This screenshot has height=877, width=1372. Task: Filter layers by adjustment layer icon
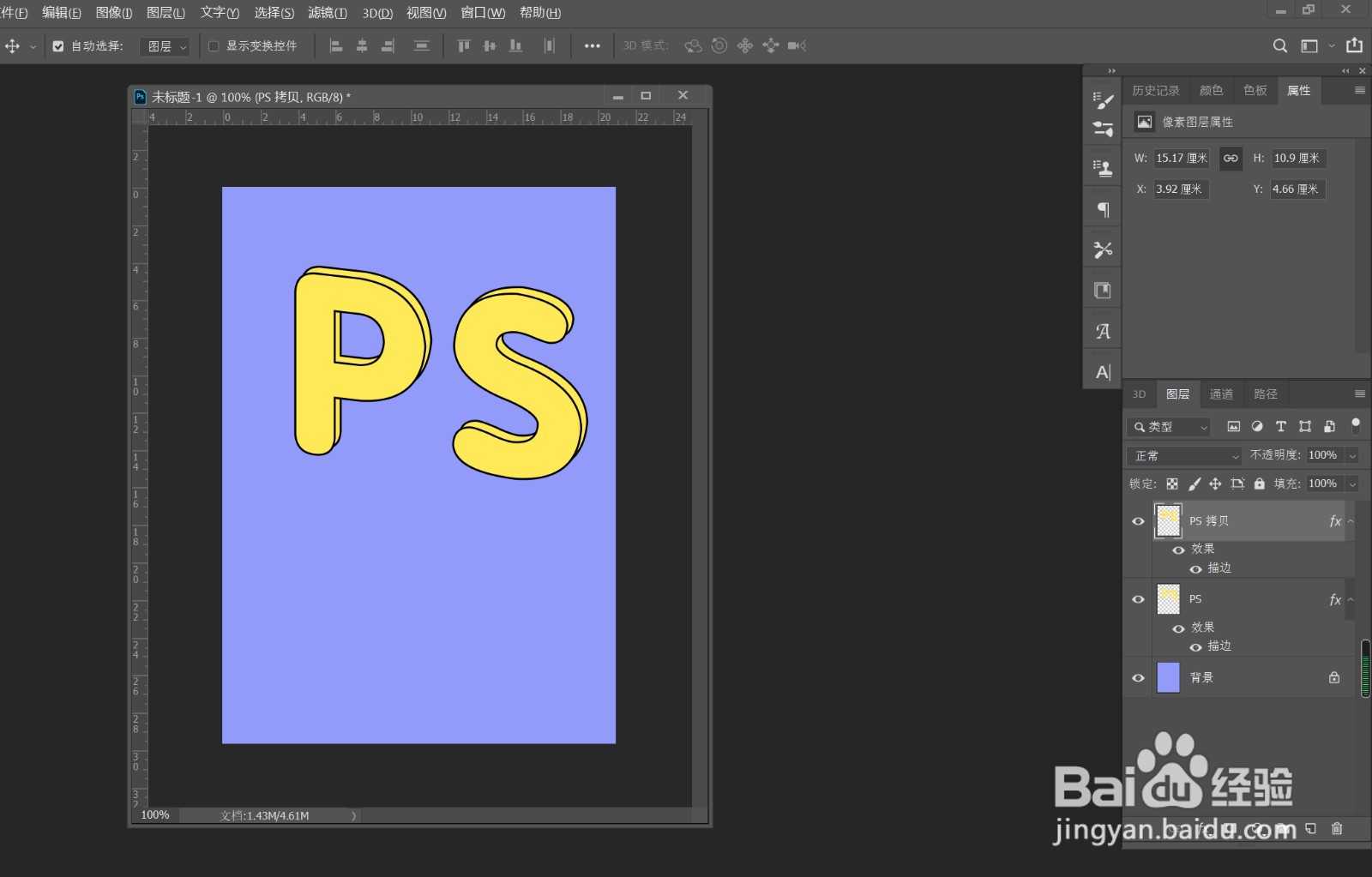pyautogui.click(x=1257, y=426)
